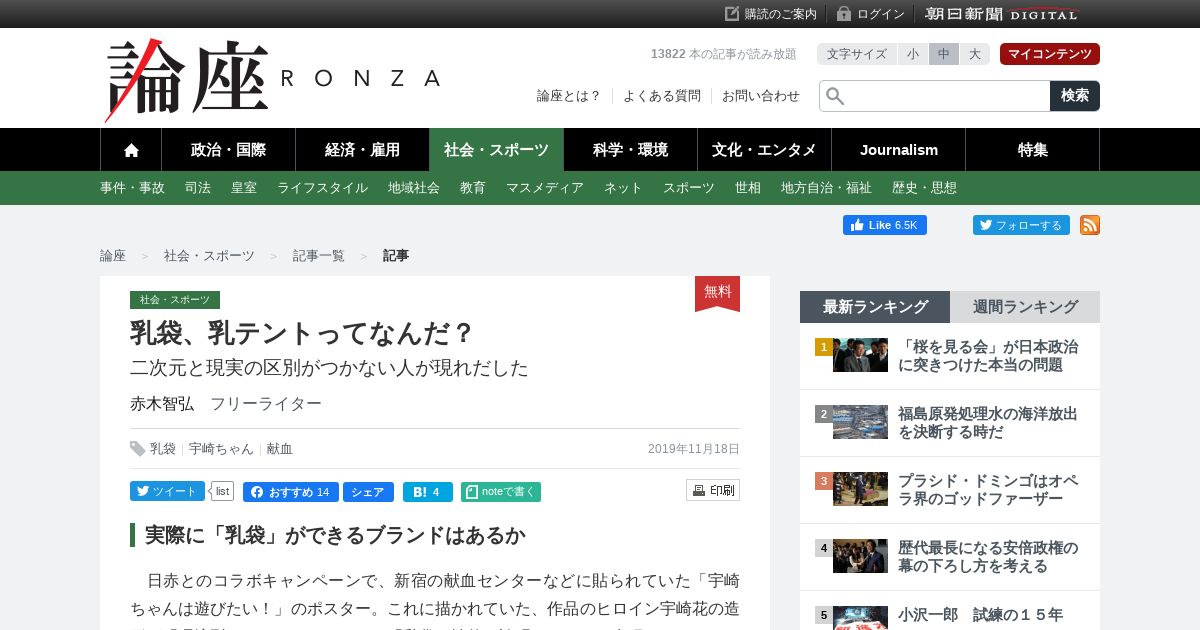Screen dimensions: 1200x630
Task: Open ライフスタイル subcategory
Action: pos(322,188)
